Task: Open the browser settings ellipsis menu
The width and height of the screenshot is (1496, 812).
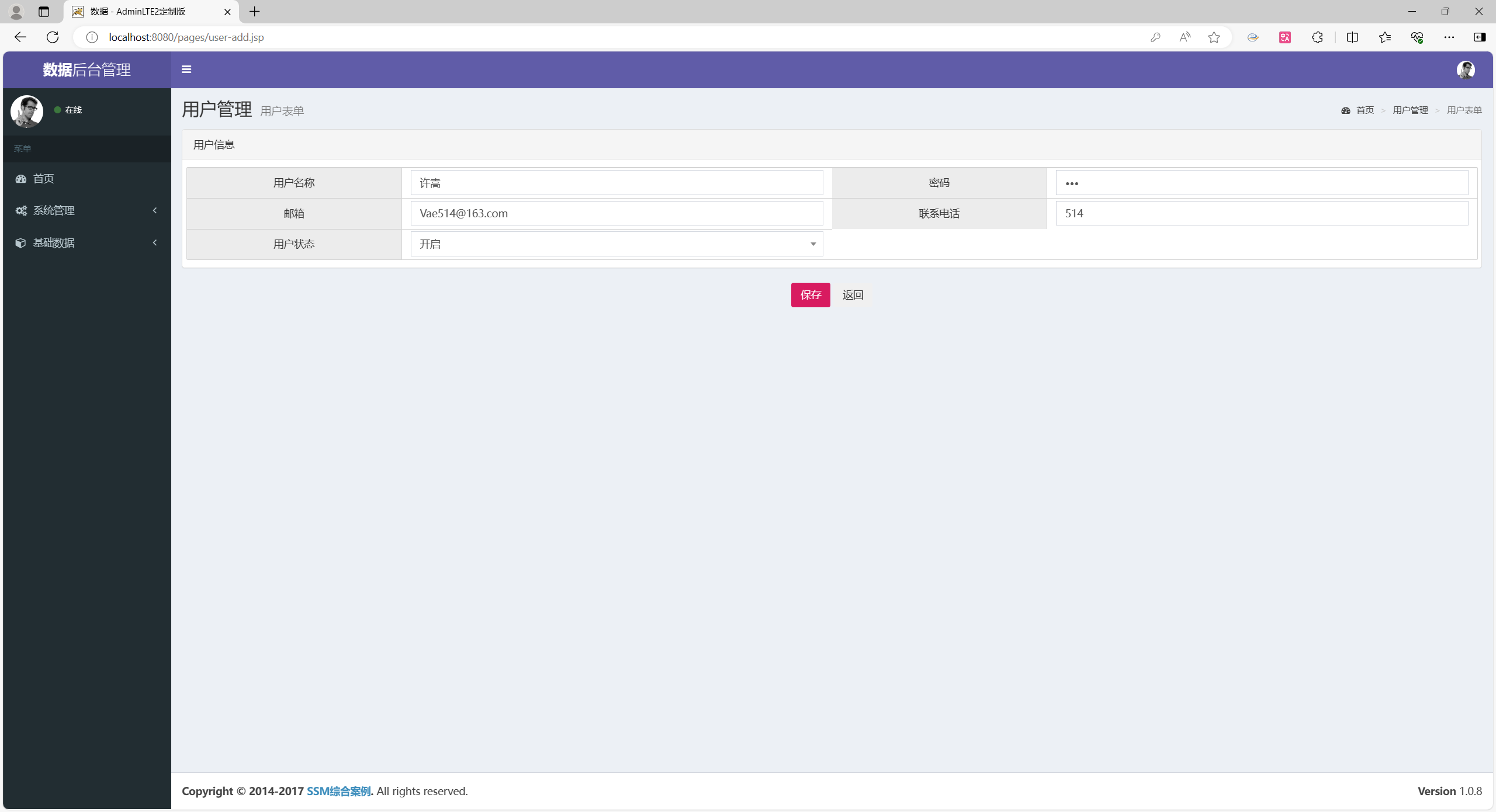Action: 1449,37
